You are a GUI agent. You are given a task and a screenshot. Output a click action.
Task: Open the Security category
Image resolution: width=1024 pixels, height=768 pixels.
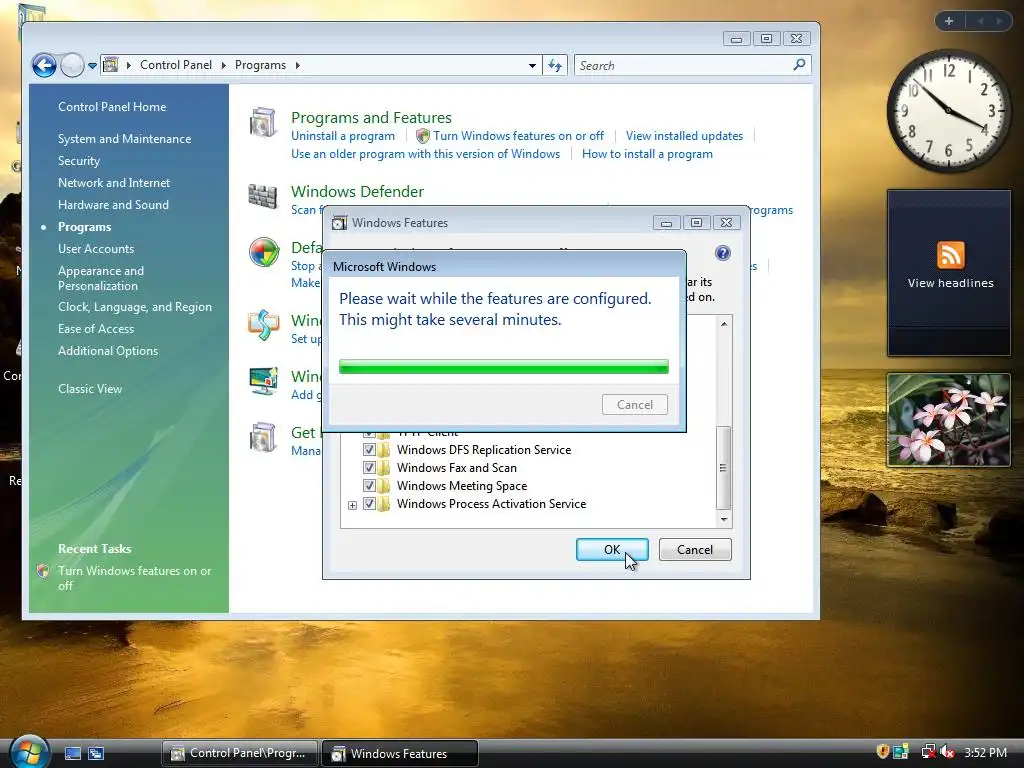click(78, 161)
